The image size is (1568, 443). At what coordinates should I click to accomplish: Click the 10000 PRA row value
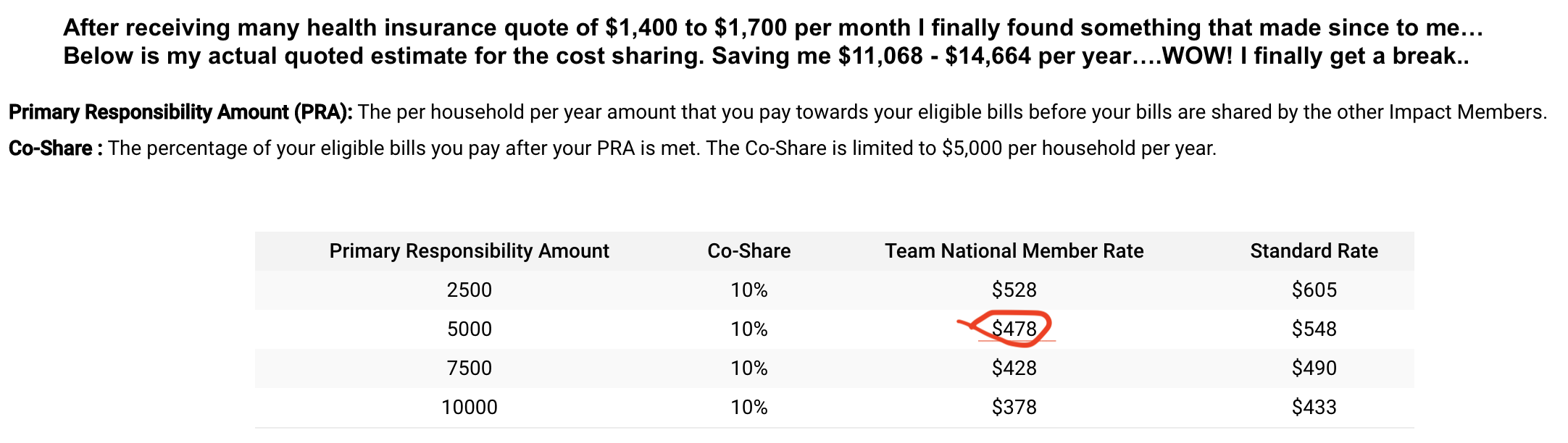pos(469,408)
